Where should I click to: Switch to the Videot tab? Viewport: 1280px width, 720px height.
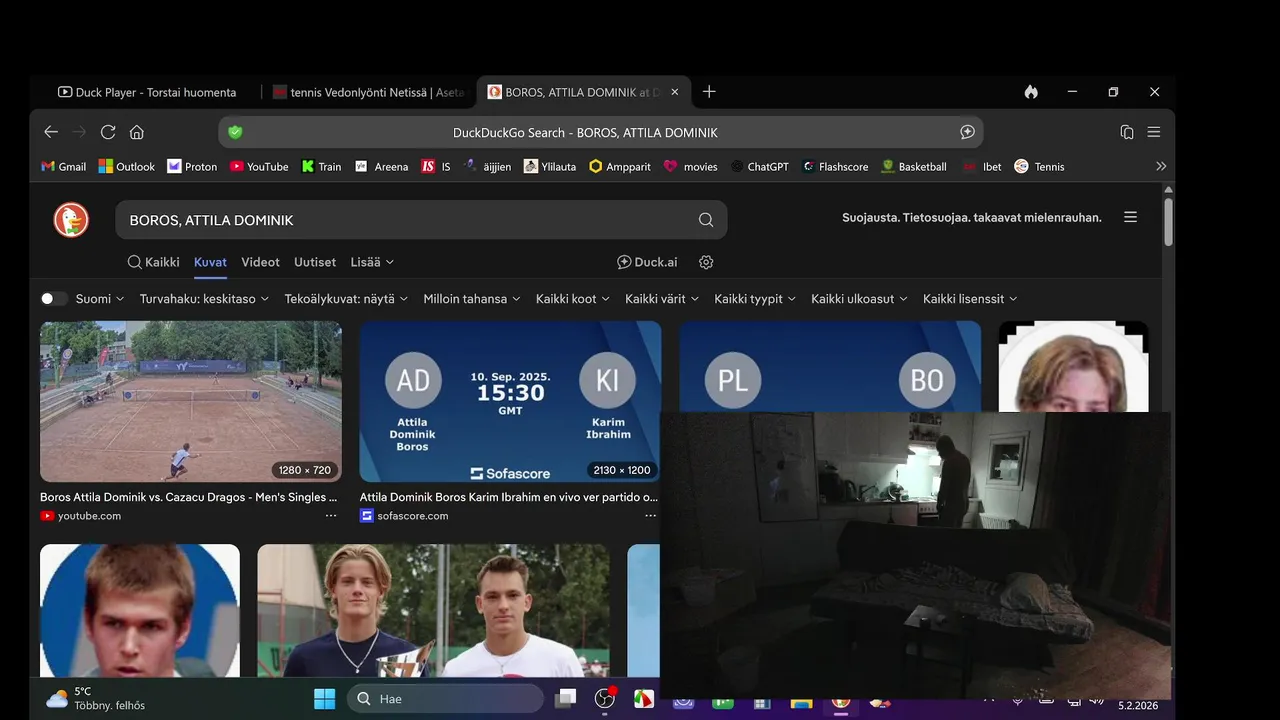260,262
